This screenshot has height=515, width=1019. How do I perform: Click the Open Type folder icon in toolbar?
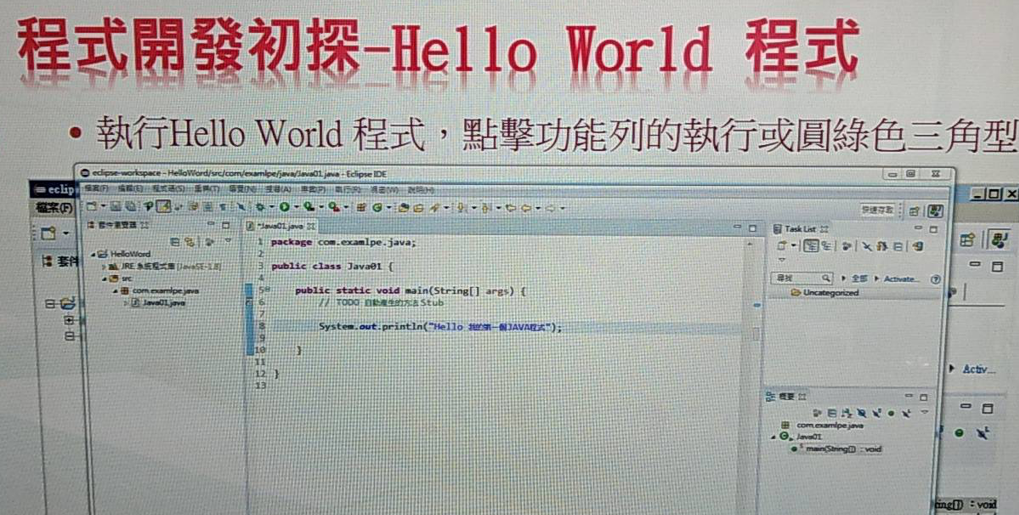click(x=404, y=207)
